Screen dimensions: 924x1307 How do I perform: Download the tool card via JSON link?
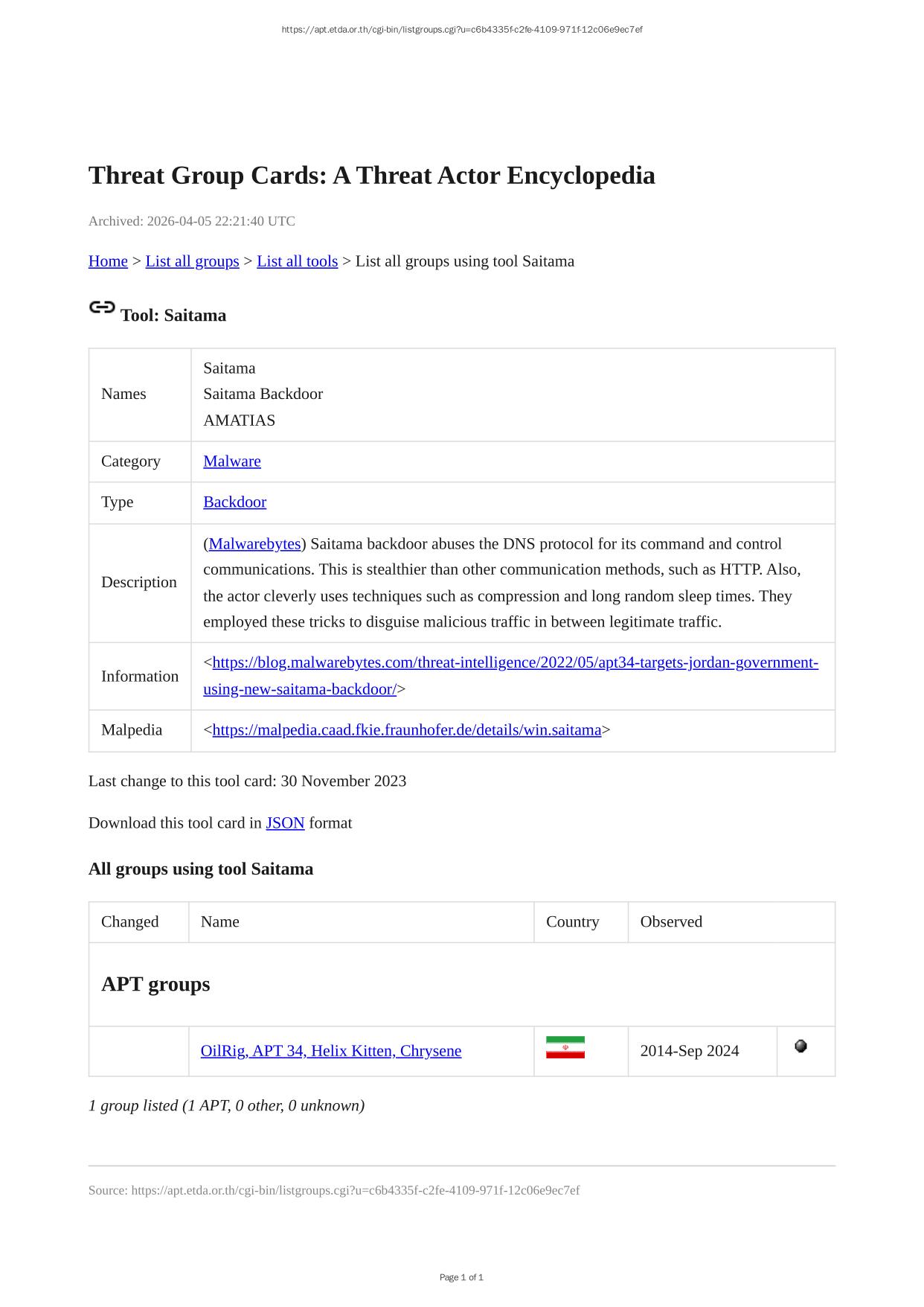(x=285, y=823)
